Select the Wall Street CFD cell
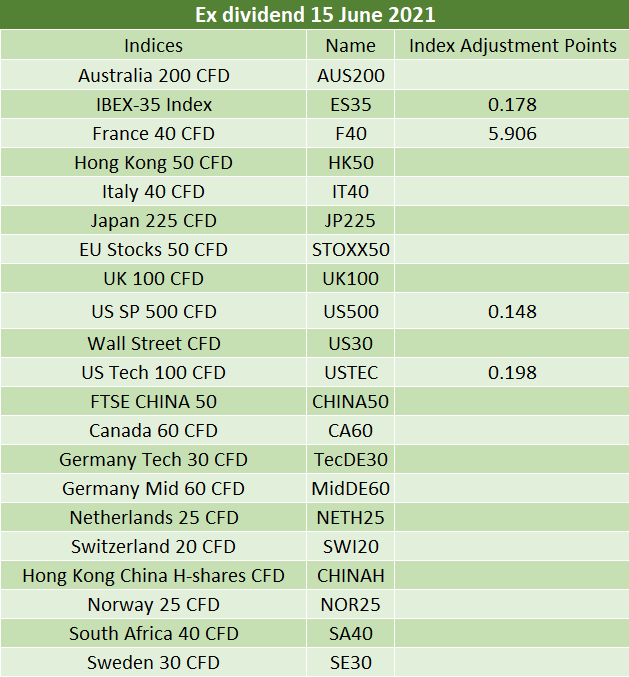 coord(153,343)
